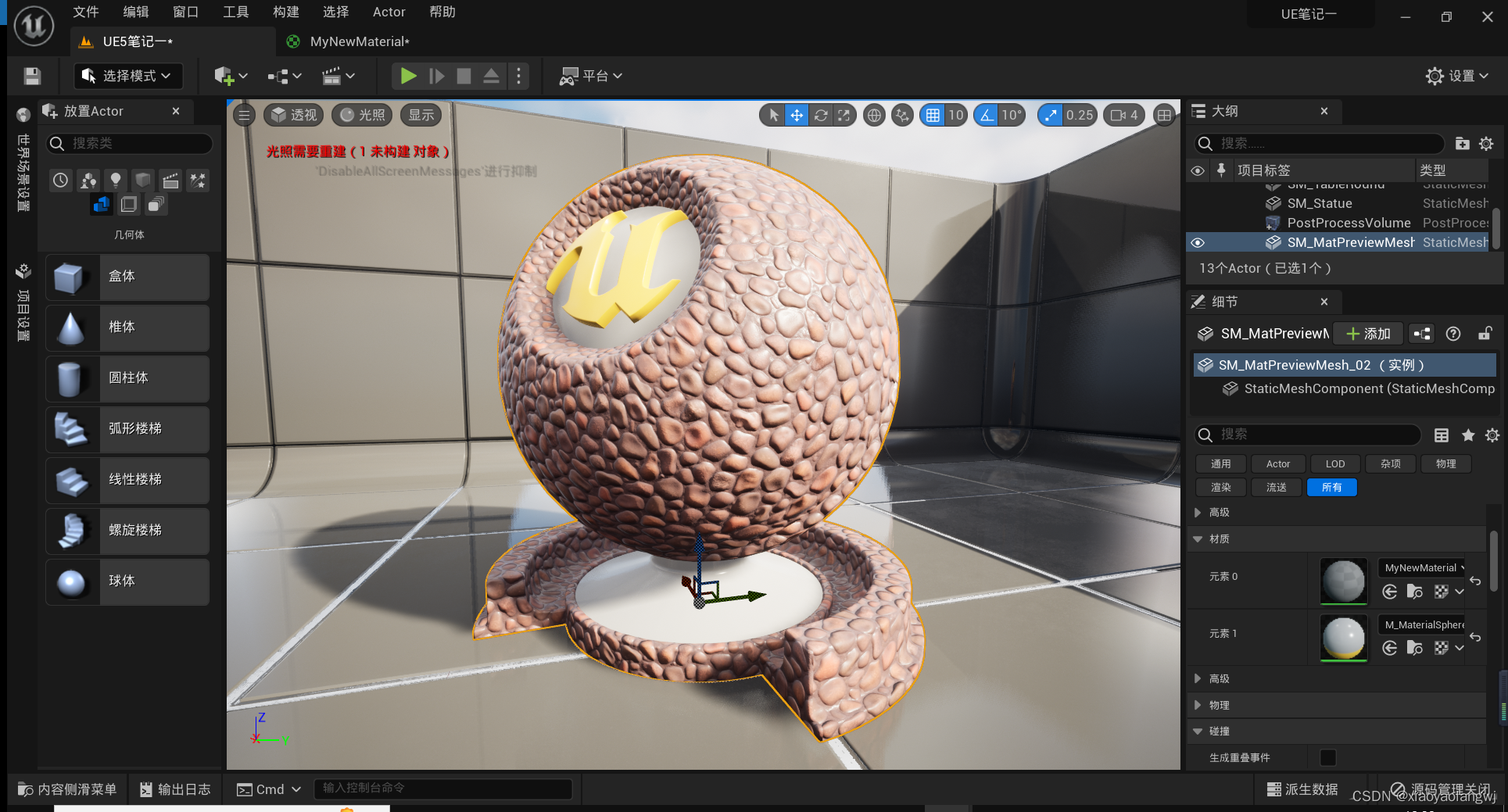Switch to the MyNewMaterial tab
The height and width of the screenshot is (812, 1508).
[x=358, y=41]
